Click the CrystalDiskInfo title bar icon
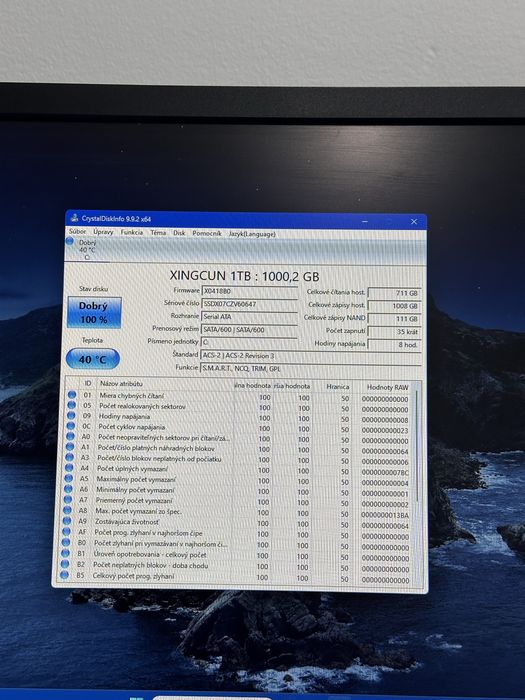The height and width of the screenshot is (700, 525). tap(74, 218)
